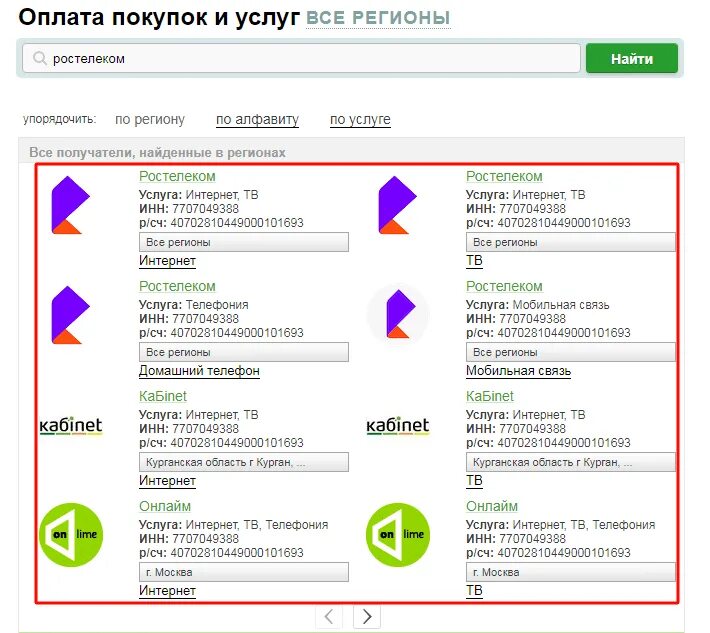Select the Домашний телефон service link
The height and width of the screenshot is (633, 710).
[199, 371]
